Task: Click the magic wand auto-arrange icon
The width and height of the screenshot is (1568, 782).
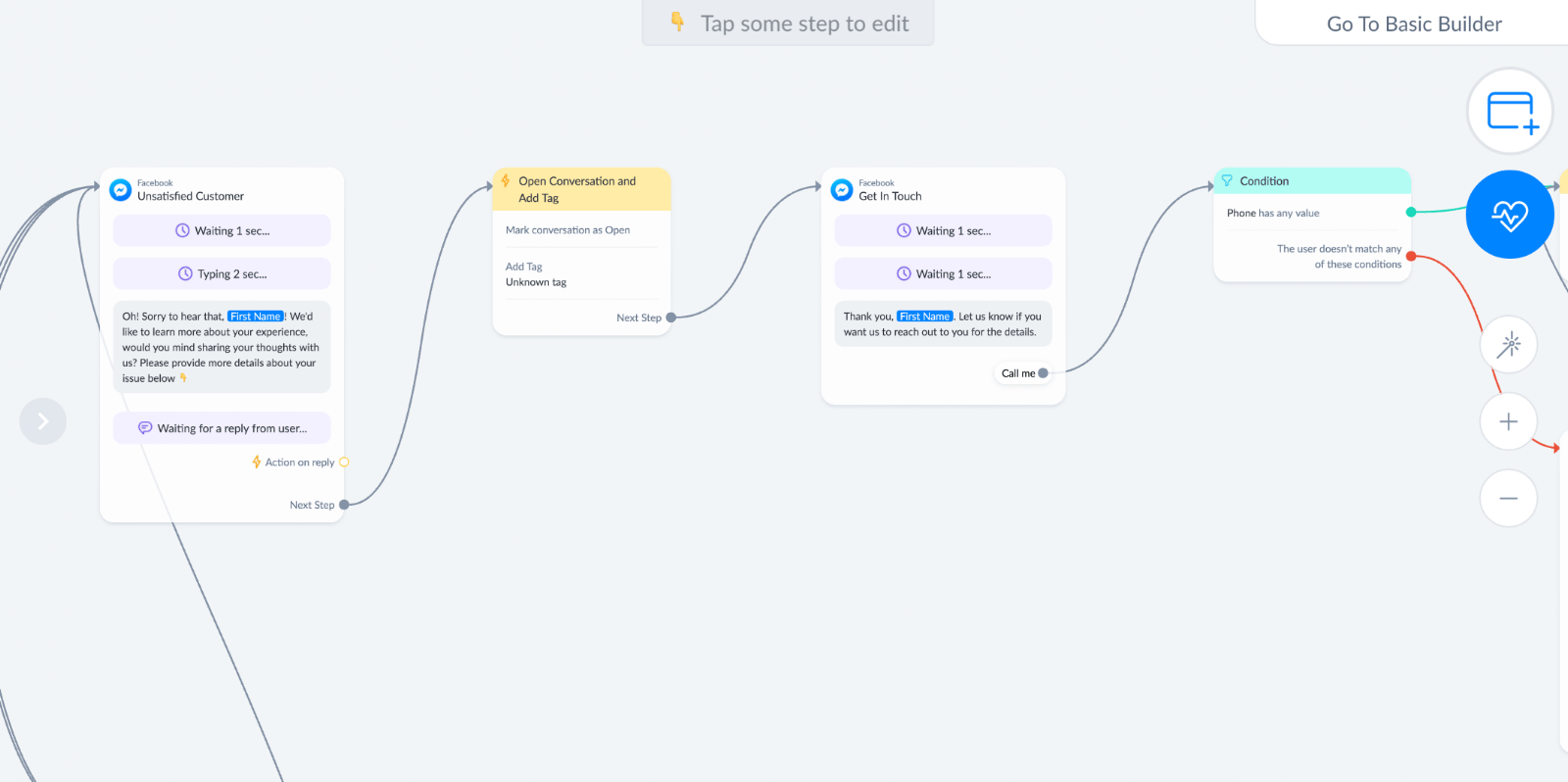Action: [x=1508, y=344]
